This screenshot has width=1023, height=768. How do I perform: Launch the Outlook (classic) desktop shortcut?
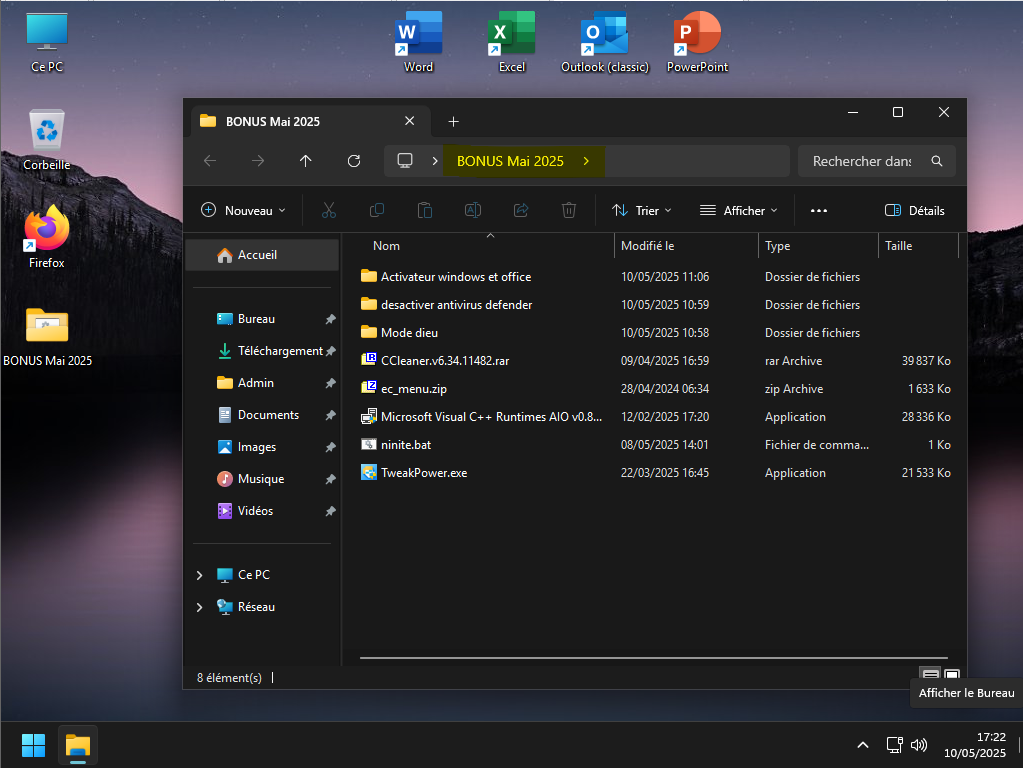[605, 42]
